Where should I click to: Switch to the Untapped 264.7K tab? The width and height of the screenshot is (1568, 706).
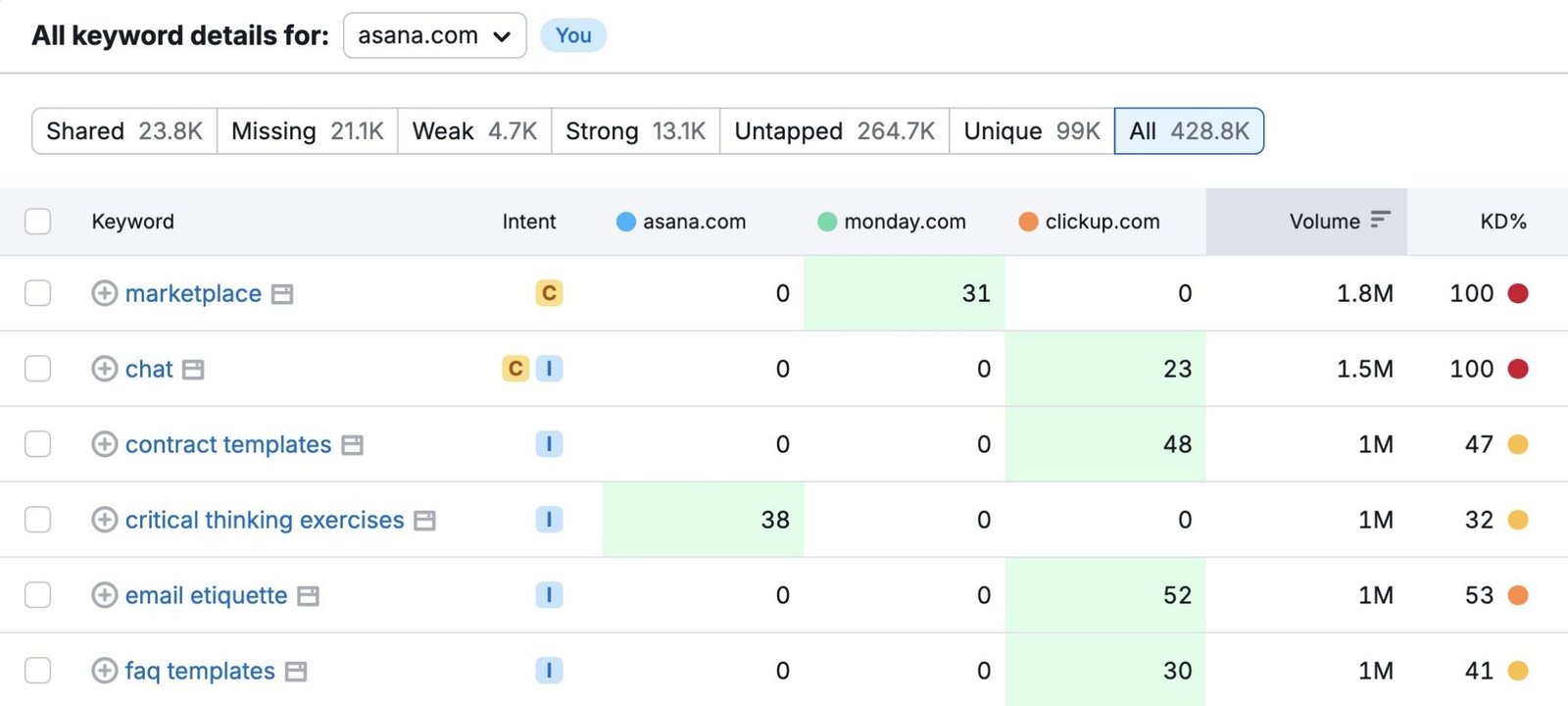pyautogui.click(x=835, y=131)
